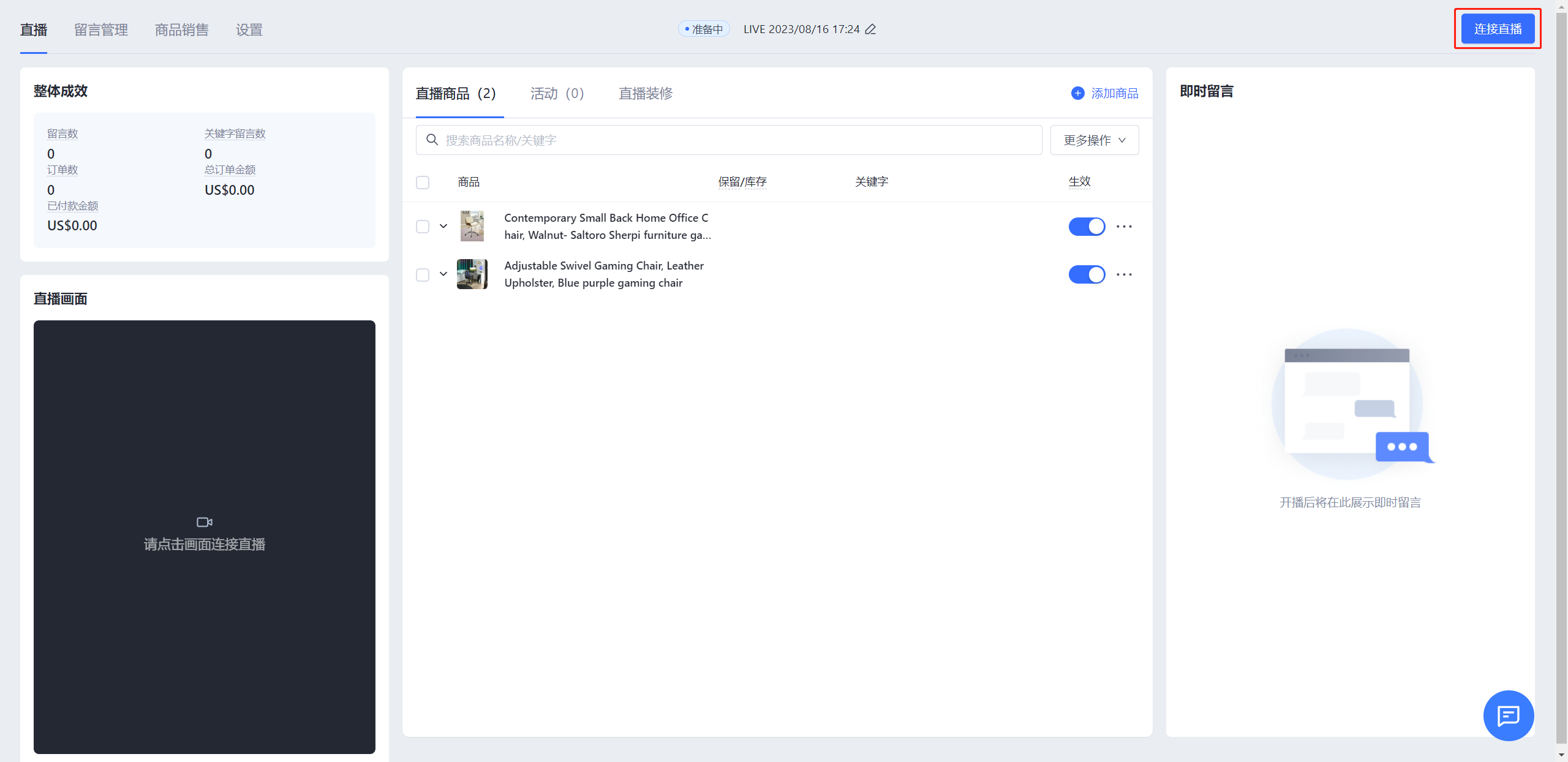Click the Contemporary Small Back chair thumbnail
Image resolution: width=1568 pixels, height=762 pixels.
point(472,226)
